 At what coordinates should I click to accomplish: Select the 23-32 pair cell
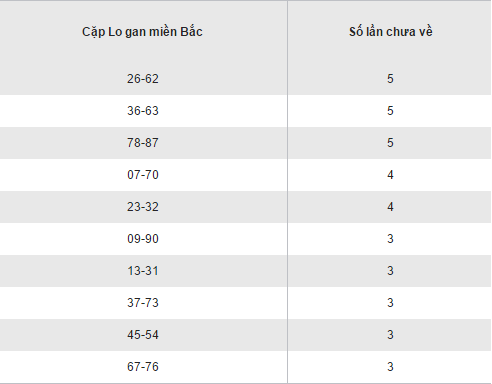coord(143,207)
